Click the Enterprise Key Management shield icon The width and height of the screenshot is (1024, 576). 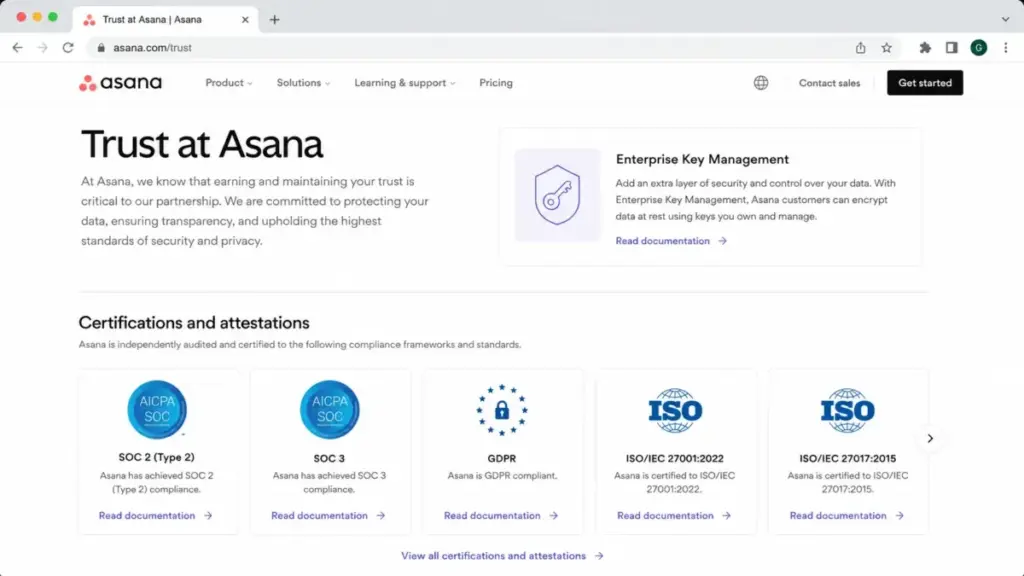click(x=557, y=195)
